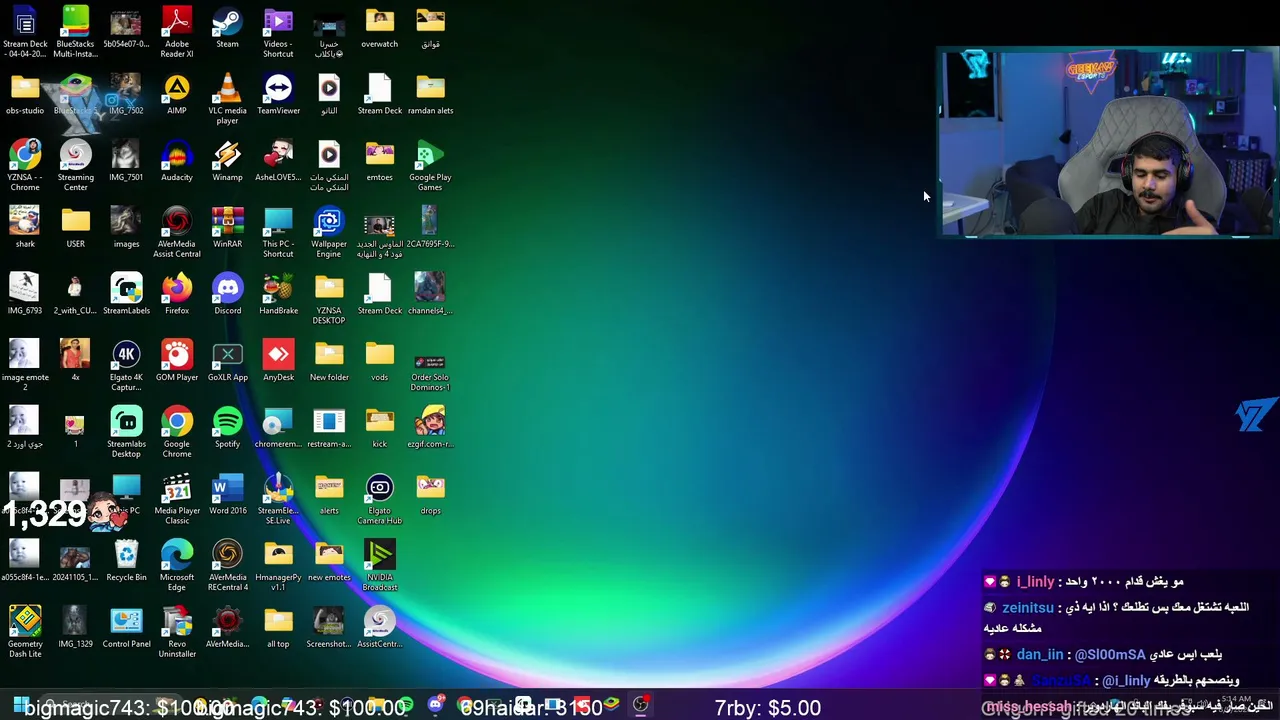1280x720 pixels.
Task: Select the GoXLR App icon
Action: (x=227, y=361)
